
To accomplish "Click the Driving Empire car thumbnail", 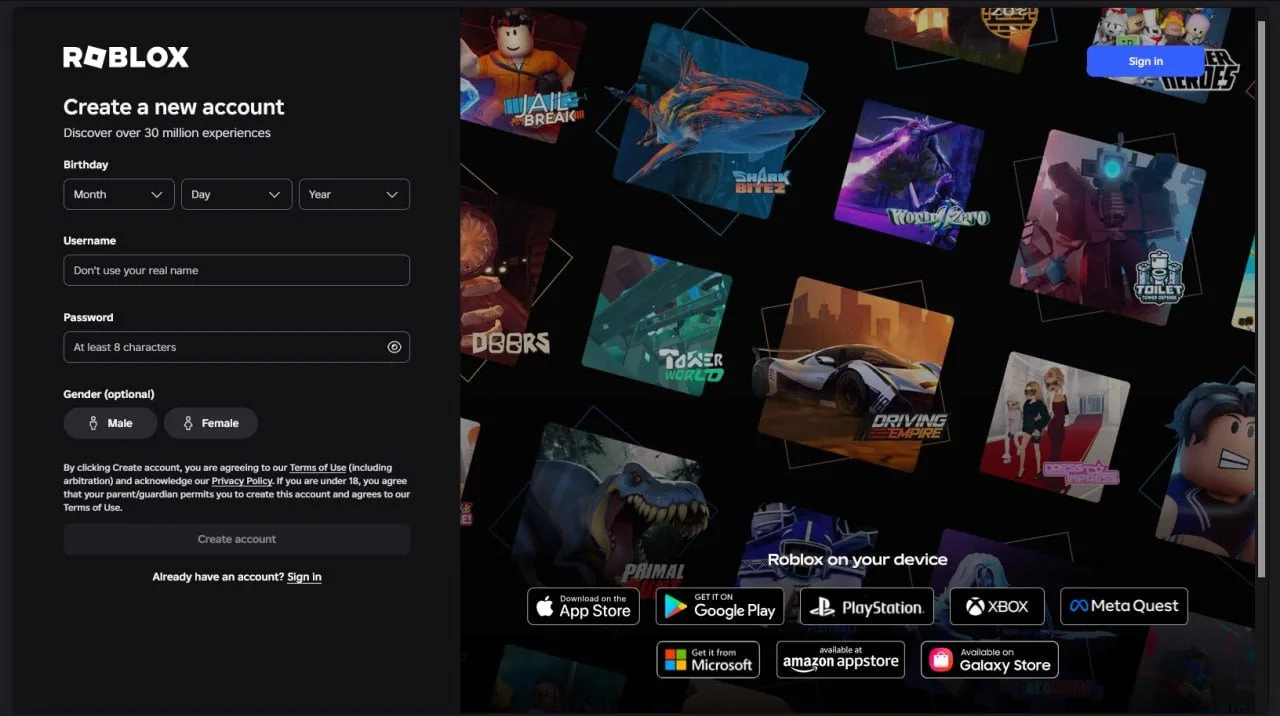I will tap(855, 372).
